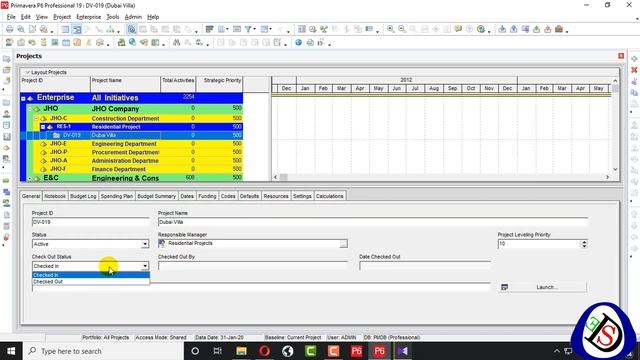Open the File menu

pos(11,17)
